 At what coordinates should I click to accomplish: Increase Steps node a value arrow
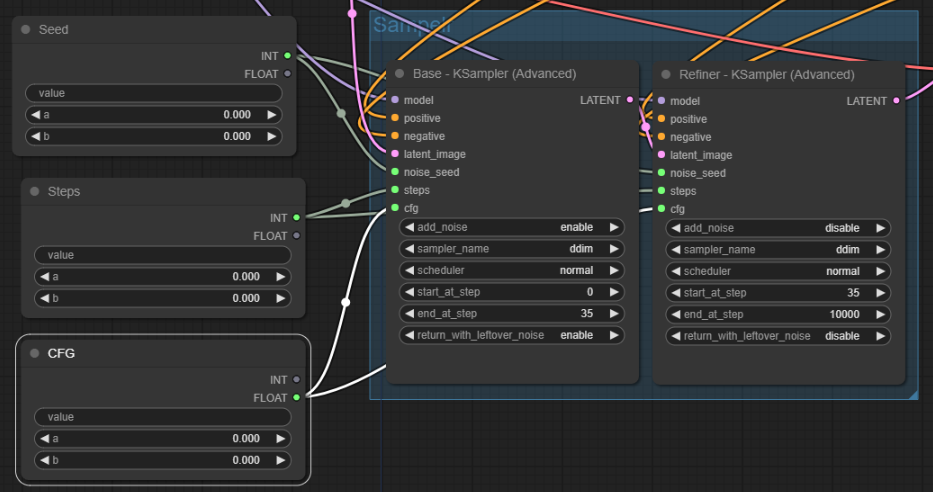(x=281, y=276)
